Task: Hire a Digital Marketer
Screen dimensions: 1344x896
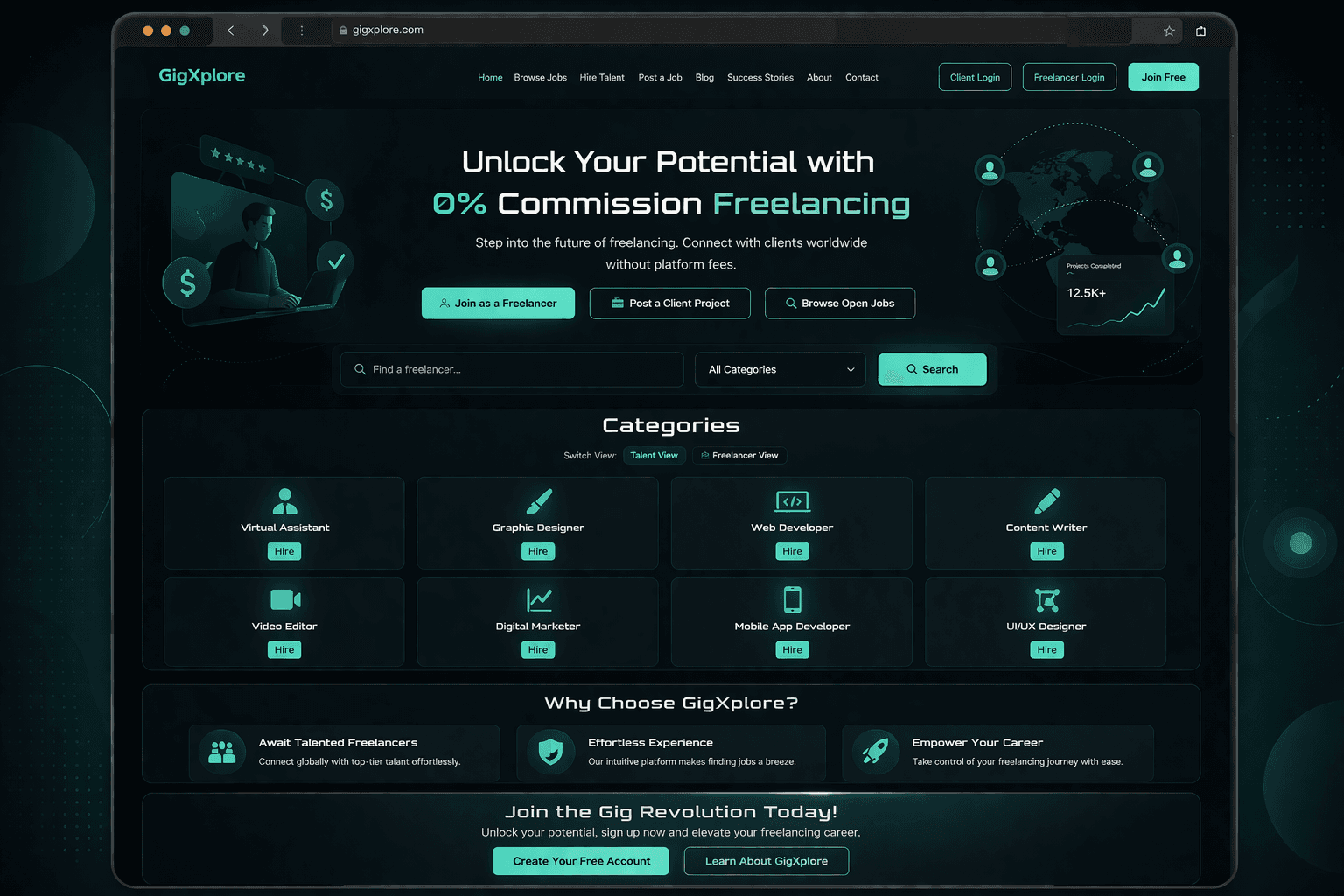Action: [x=538, y=650]
